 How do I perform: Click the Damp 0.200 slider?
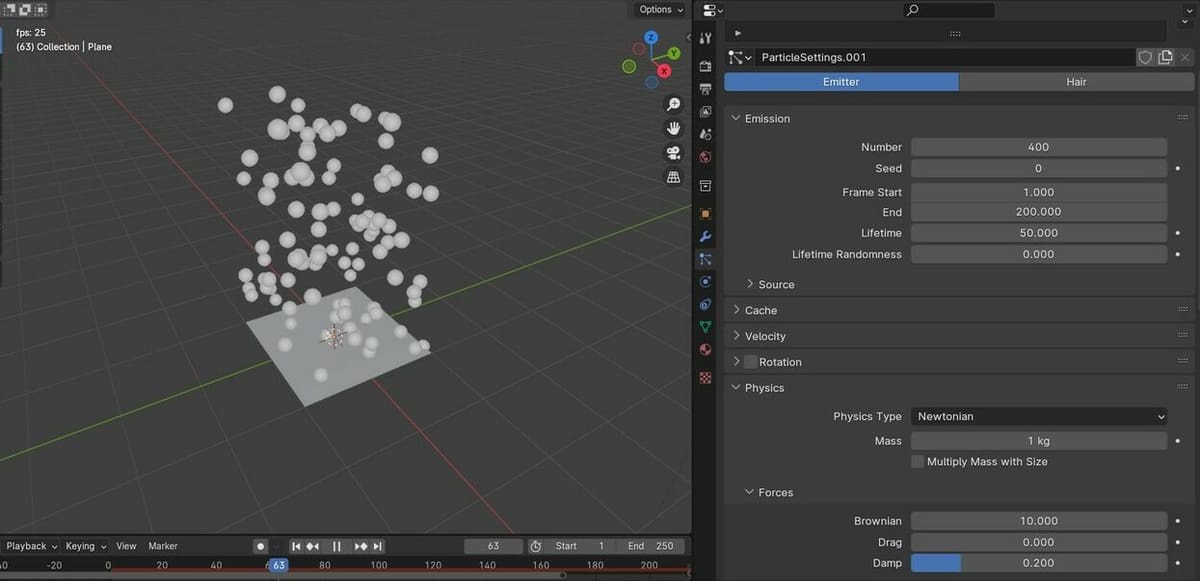point(1039,563)
